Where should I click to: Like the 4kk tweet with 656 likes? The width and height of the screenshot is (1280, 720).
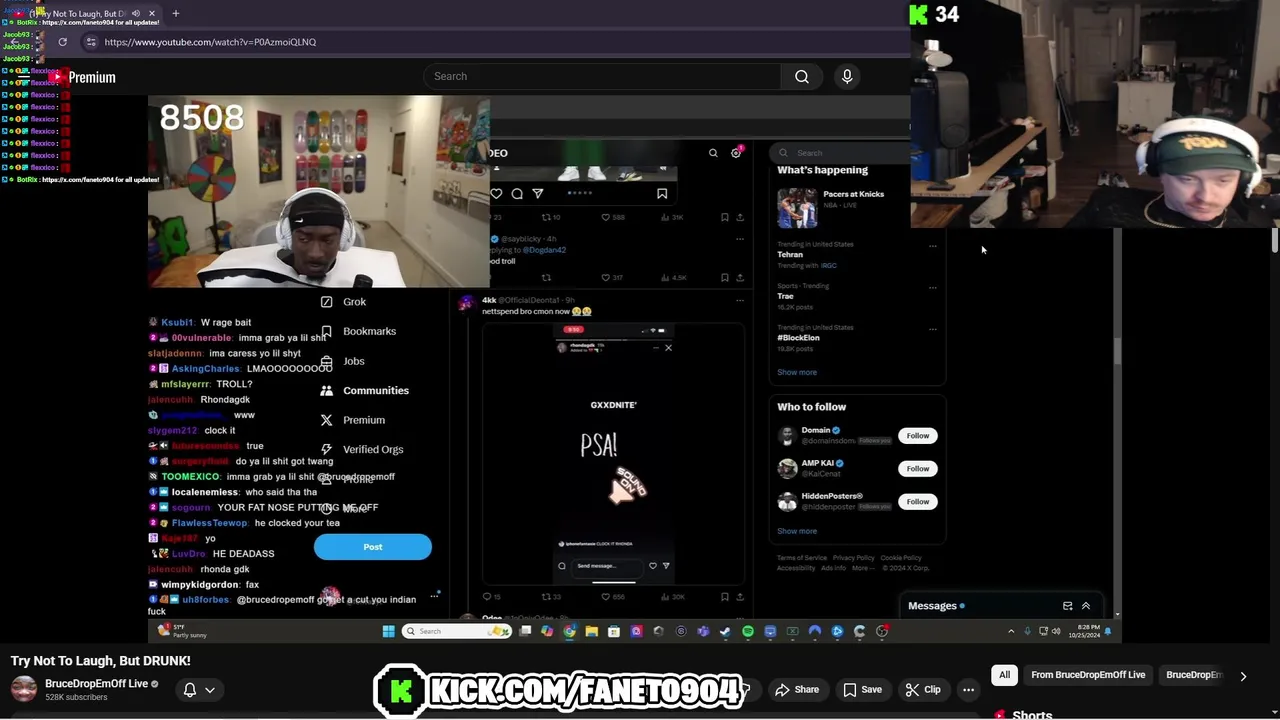coord(613,597)
